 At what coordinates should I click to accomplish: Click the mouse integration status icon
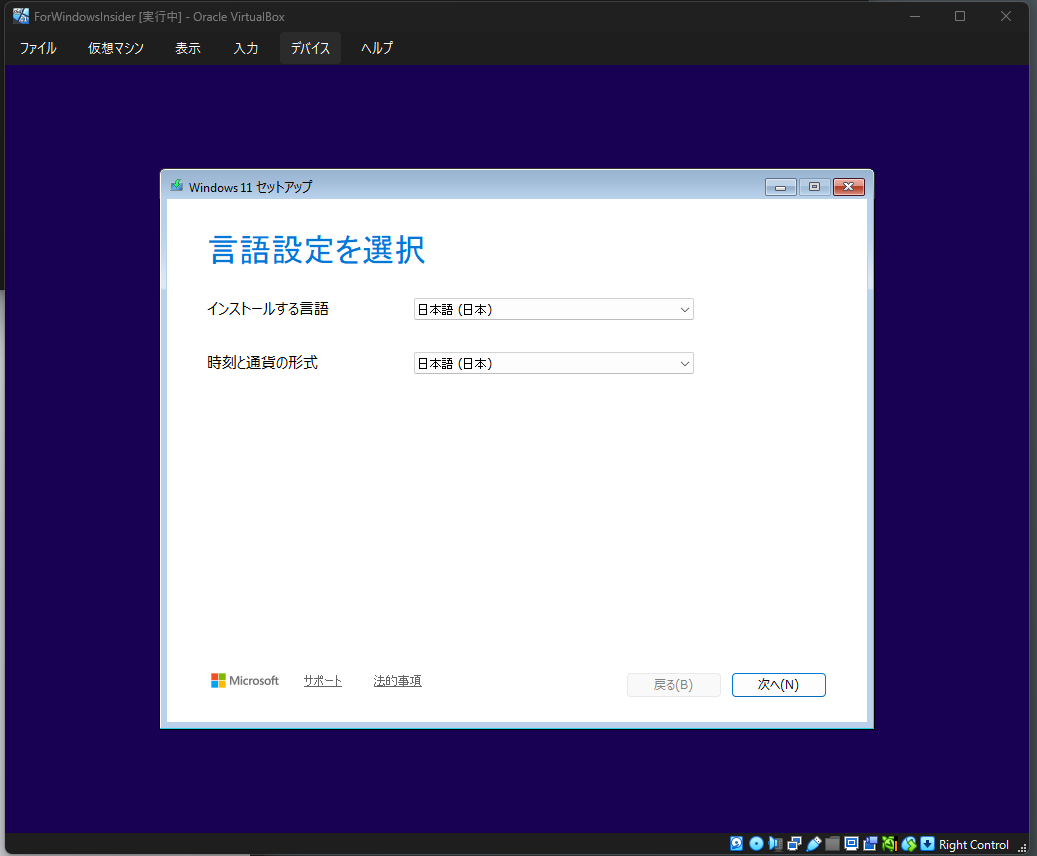(909, 844)
